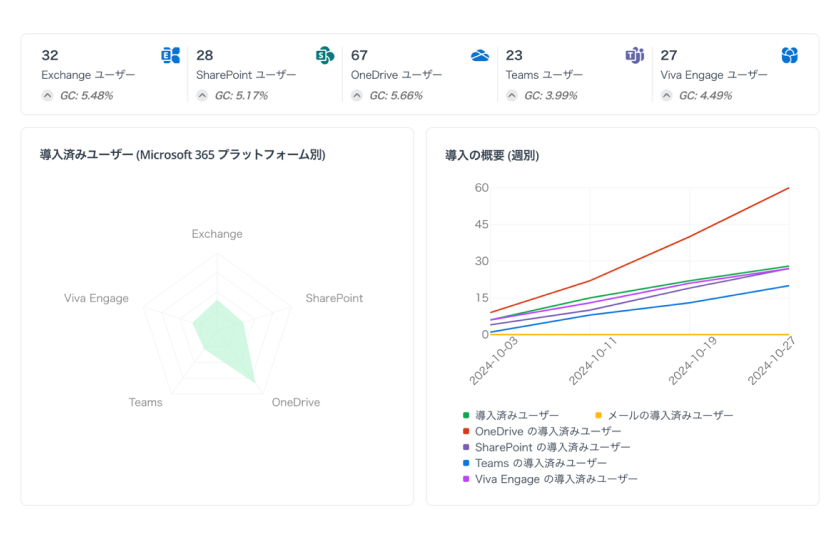Image resolution: width=840 pixels, height=536 pixels.
Task: Click the red OneDrive line endpoint at 2024-10-27
Action: [x=789, y=188]
